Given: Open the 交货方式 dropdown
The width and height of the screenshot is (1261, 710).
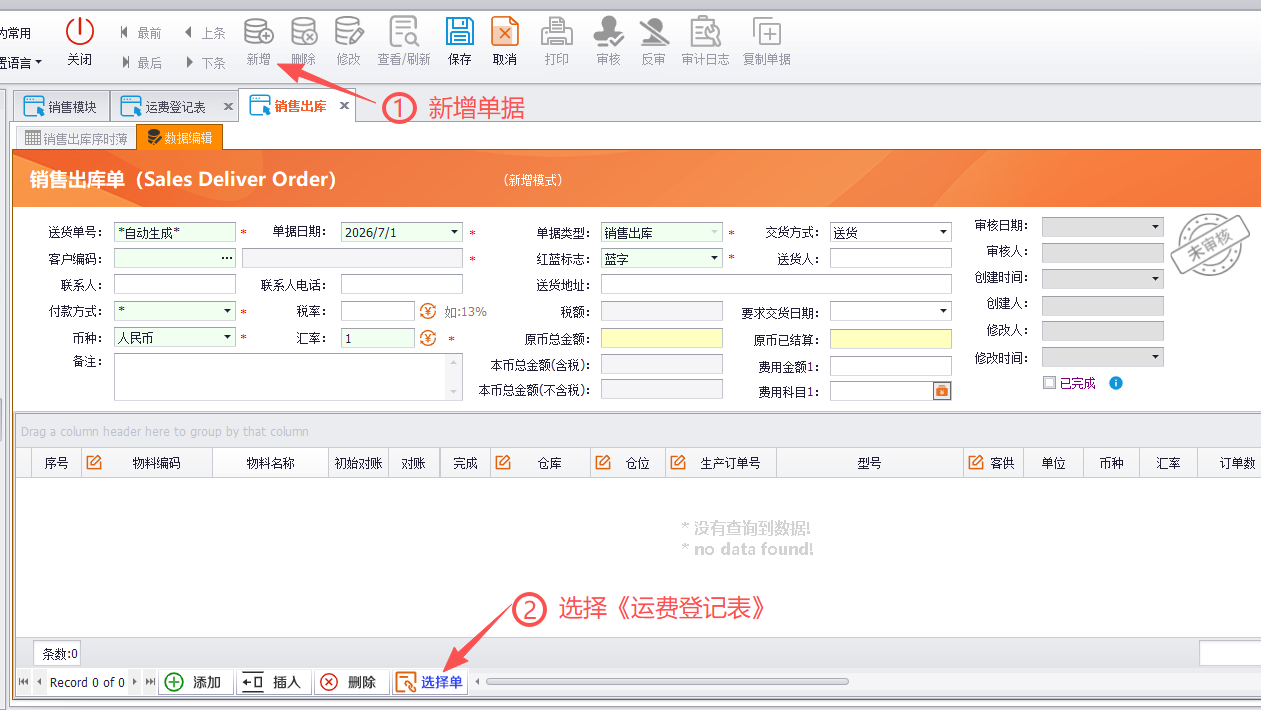Looking at the screenshot, I should pos(943,232).
